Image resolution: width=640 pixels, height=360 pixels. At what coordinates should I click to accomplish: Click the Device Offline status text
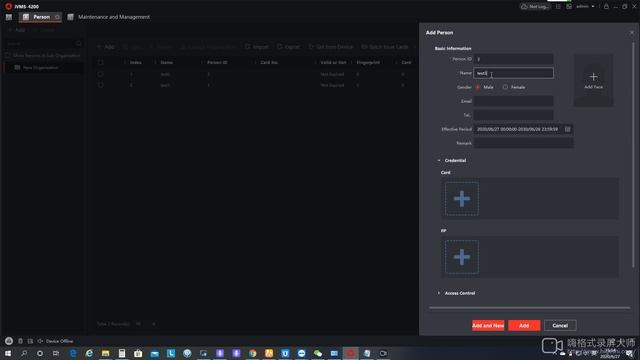(60, 341)
